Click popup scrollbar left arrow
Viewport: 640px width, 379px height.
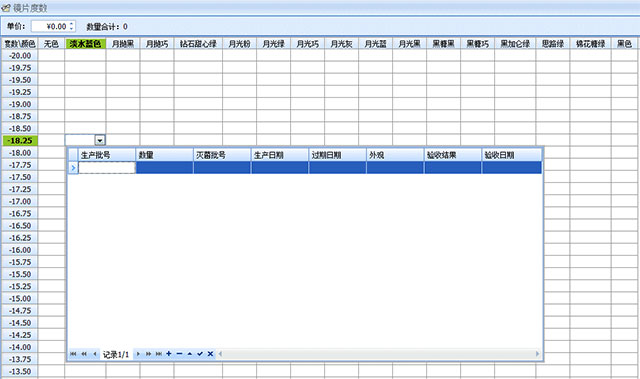click(x=220, y=354)
